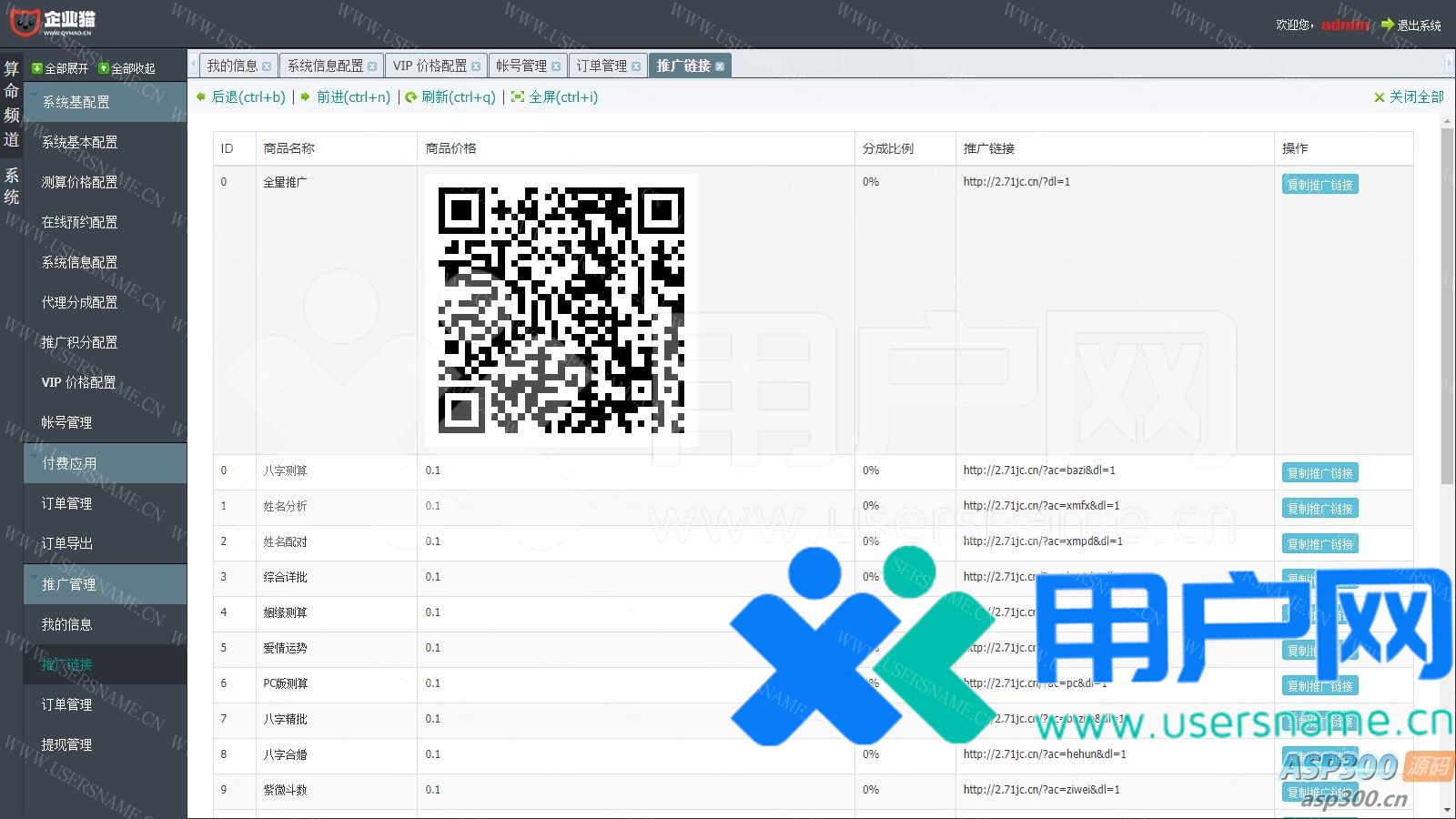Click the promotion QR code image
The height and width of the screenshot is (819, 1456).
point(561,309)
